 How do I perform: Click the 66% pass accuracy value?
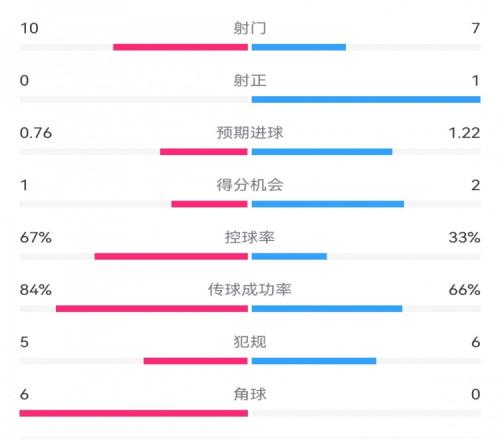(x=464, y=290)
